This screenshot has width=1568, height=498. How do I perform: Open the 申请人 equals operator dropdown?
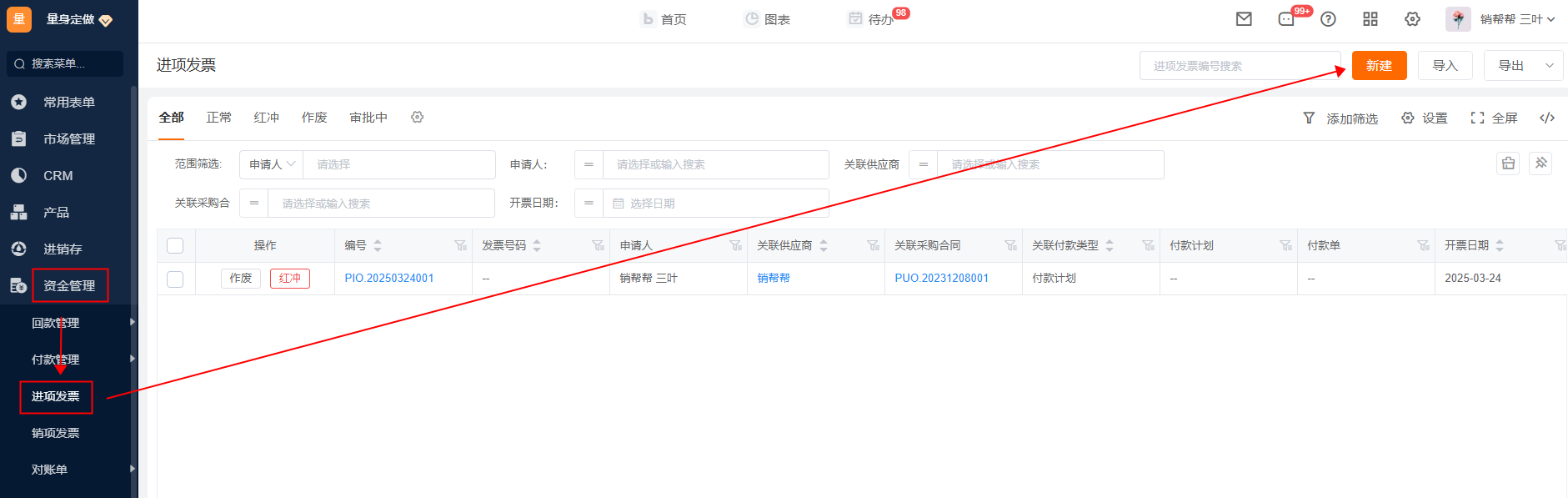589,164
